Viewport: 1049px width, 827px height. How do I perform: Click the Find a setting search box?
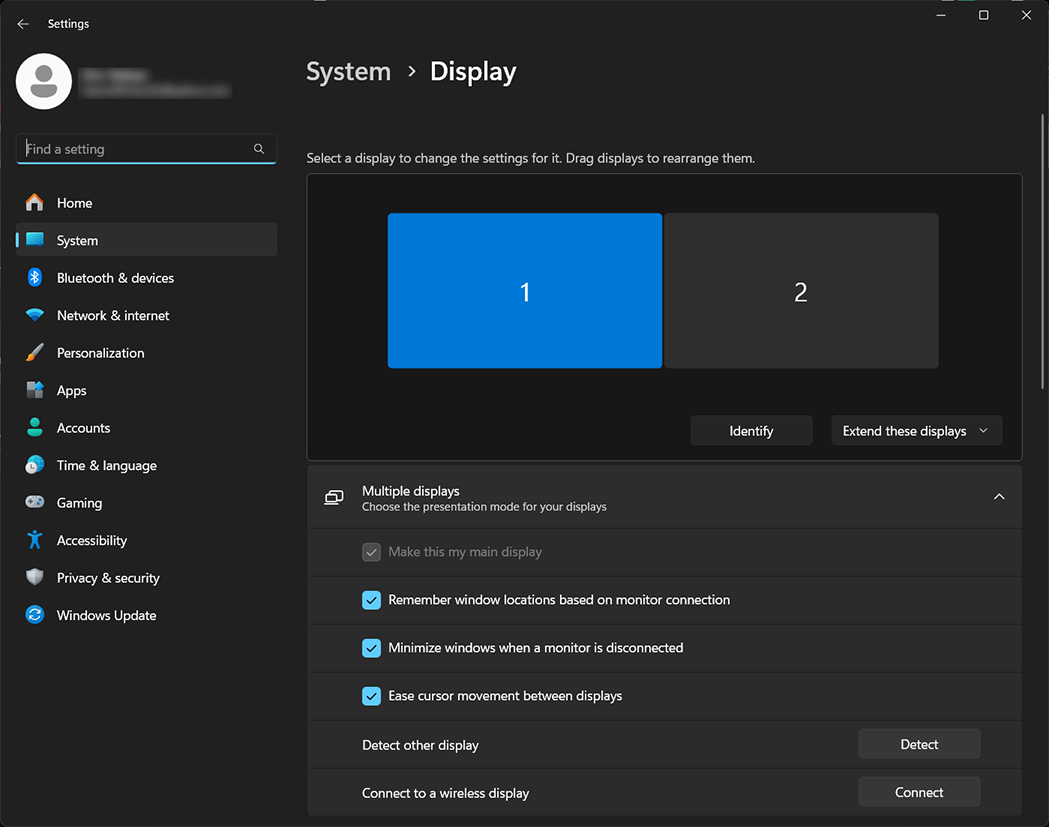pos(136,149)
